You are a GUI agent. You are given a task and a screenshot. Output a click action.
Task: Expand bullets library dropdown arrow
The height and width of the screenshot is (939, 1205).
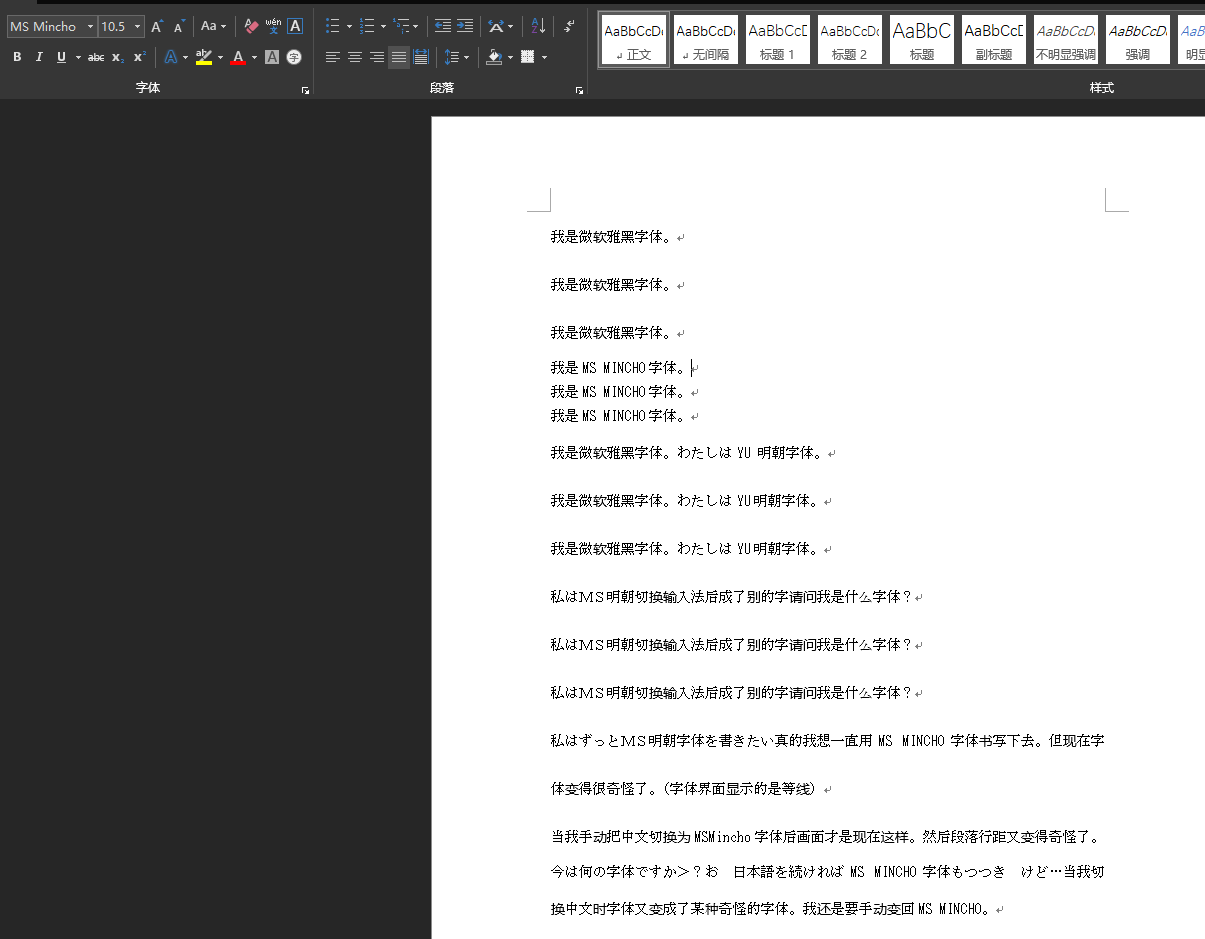(x=349, y=27)
